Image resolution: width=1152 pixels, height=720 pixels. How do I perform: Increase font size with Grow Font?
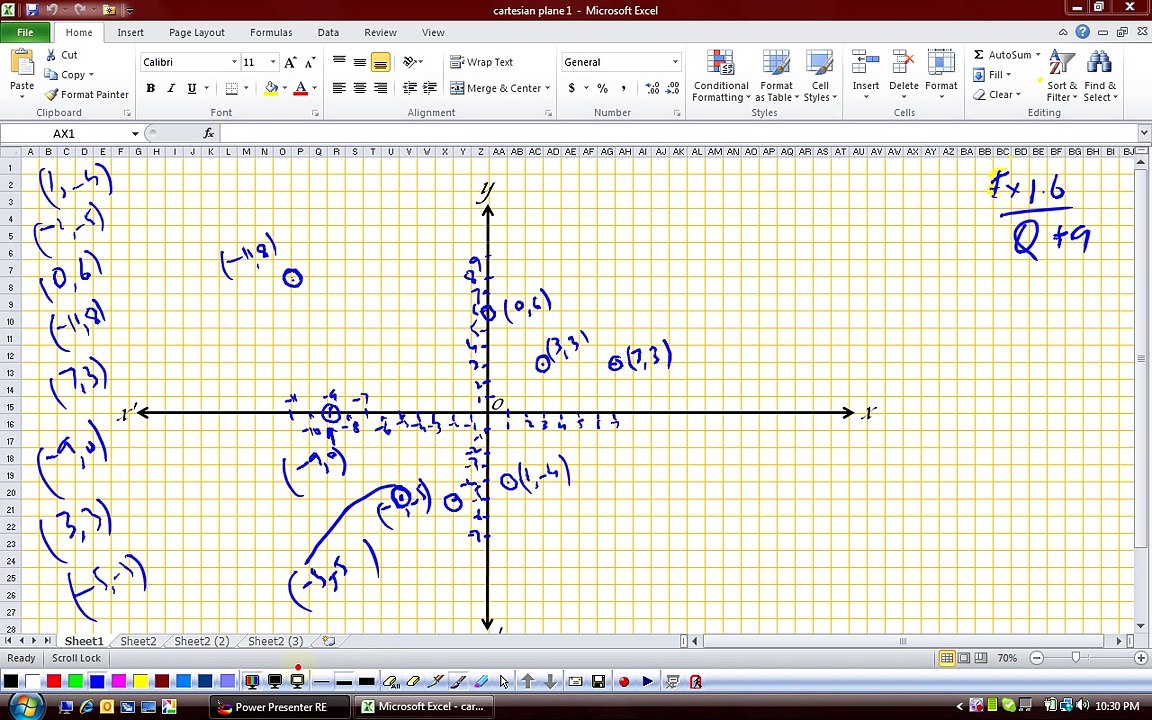pos(291,62)
